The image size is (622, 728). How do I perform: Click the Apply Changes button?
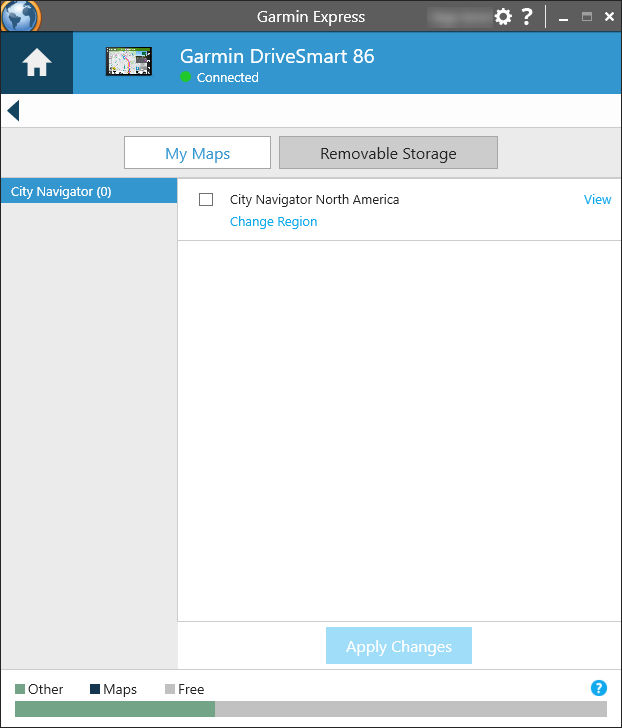tap(399, 646)
